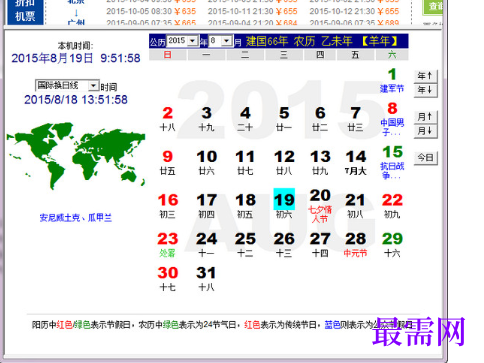Click the 折扣机票 discount tickets banner
Viewport: 484px width, 363px height.
click(25, 12)
